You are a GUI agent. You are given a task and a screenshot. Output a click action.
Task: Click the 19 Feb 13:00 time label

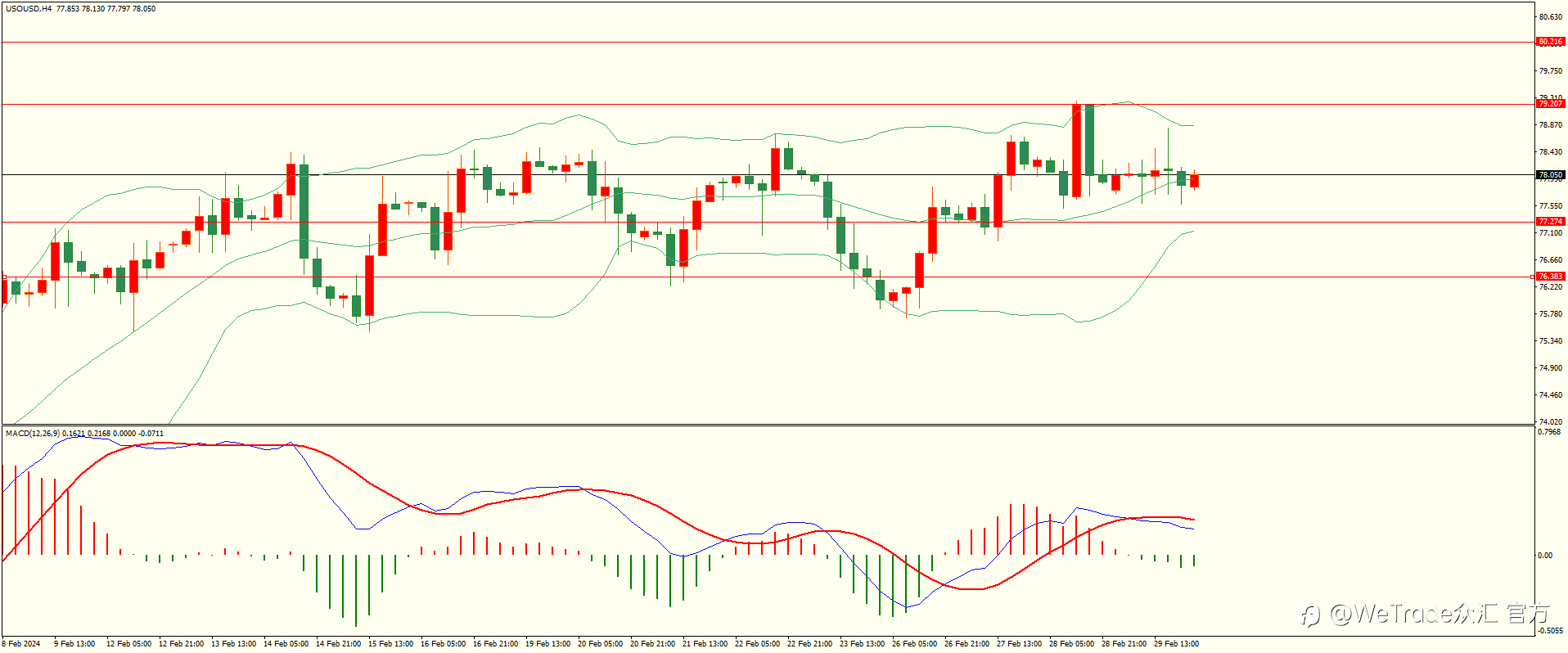coord(547,644)
